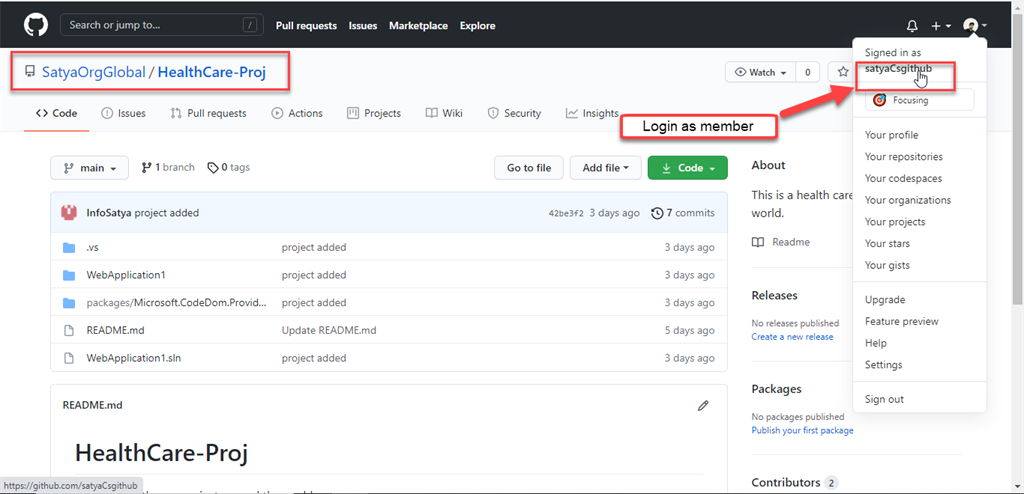The image size is (1024, 494).
Task: Open the plus create-new dropdown
Action: point(940,26)
